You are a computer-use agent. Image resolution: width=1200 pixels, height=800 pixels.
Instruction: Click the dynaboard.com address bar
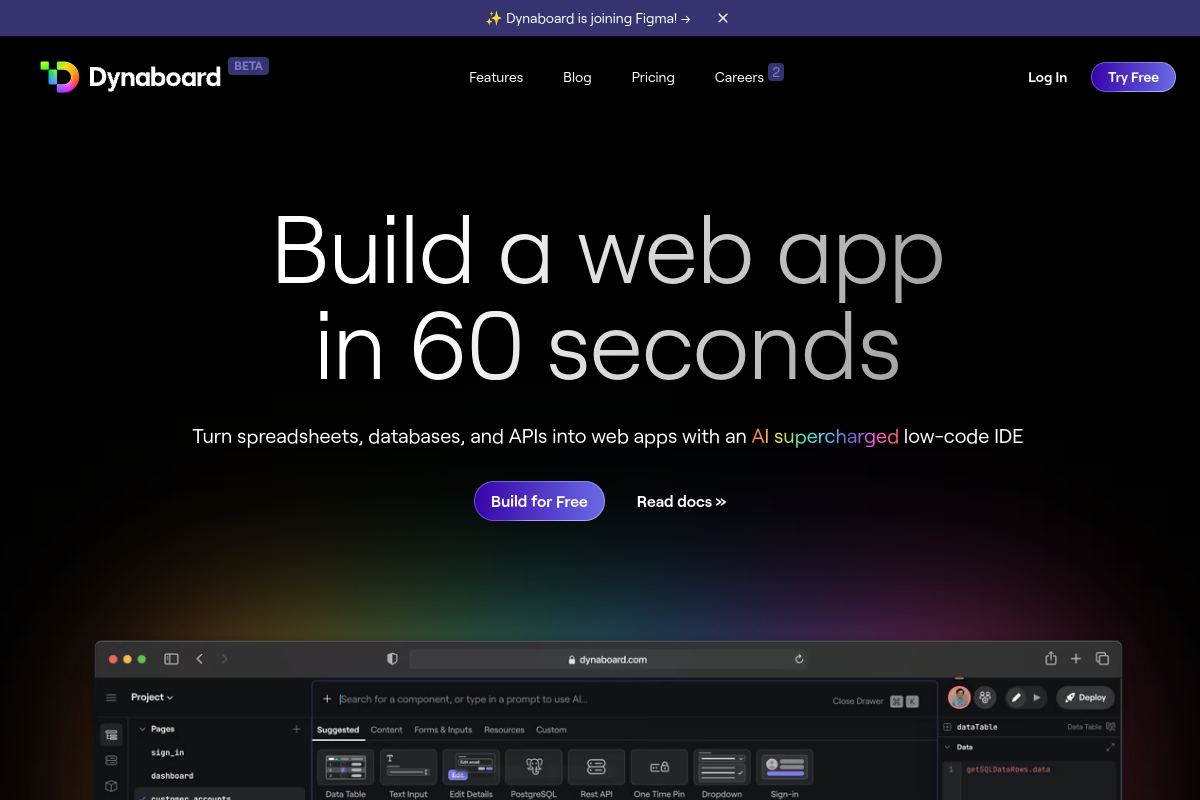[x=608, y=659]
